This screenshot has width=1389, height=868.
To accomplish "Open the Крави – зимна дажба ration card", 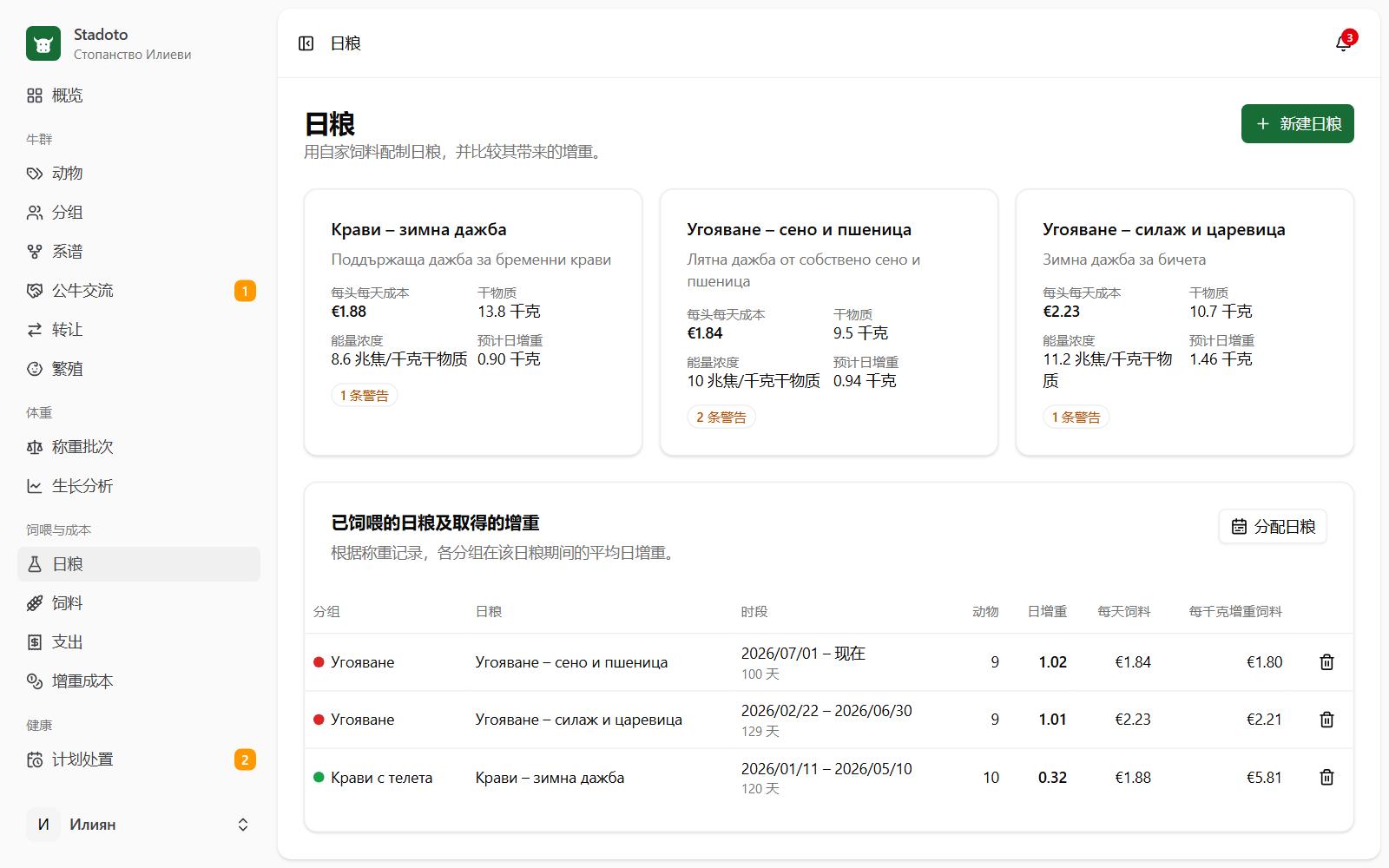I will [x=473, y=322].
